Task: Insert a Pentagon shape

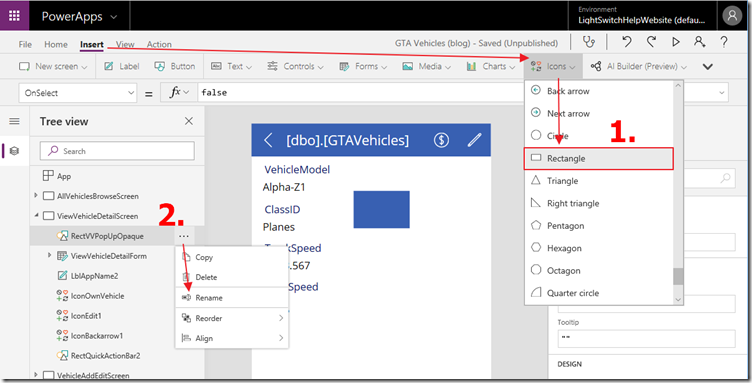Action: [600, 226]
